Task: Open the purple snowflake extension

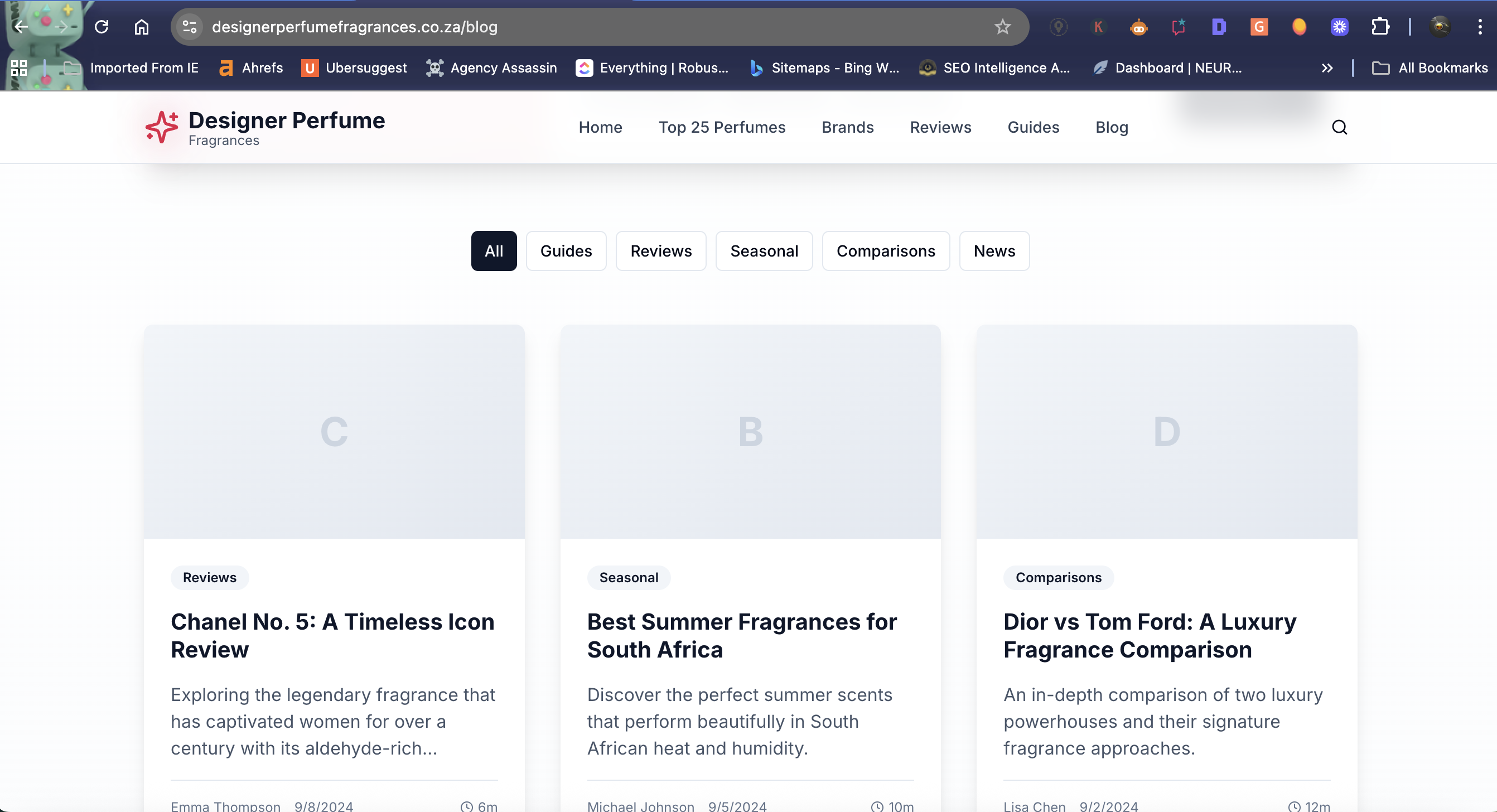Action: coord(1340,27)
